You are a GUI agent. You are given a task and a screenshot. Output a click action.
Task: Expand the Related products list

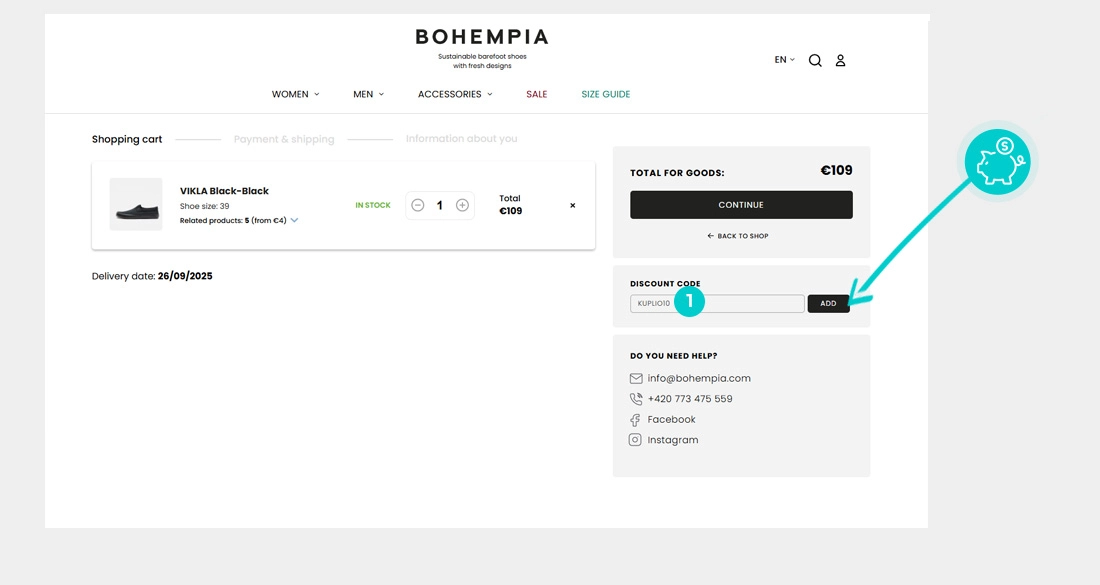(294, 221)
